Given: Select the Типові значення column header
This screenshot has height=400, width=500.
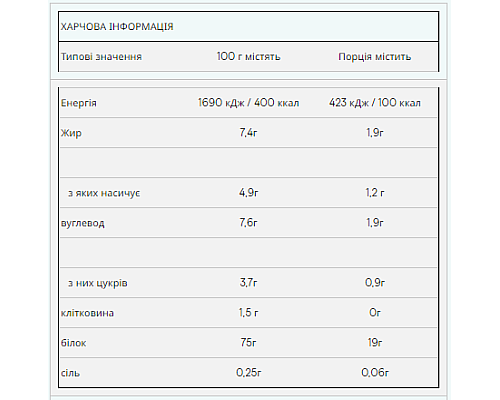Looking at the screenshot, I should tap(101, 57).
